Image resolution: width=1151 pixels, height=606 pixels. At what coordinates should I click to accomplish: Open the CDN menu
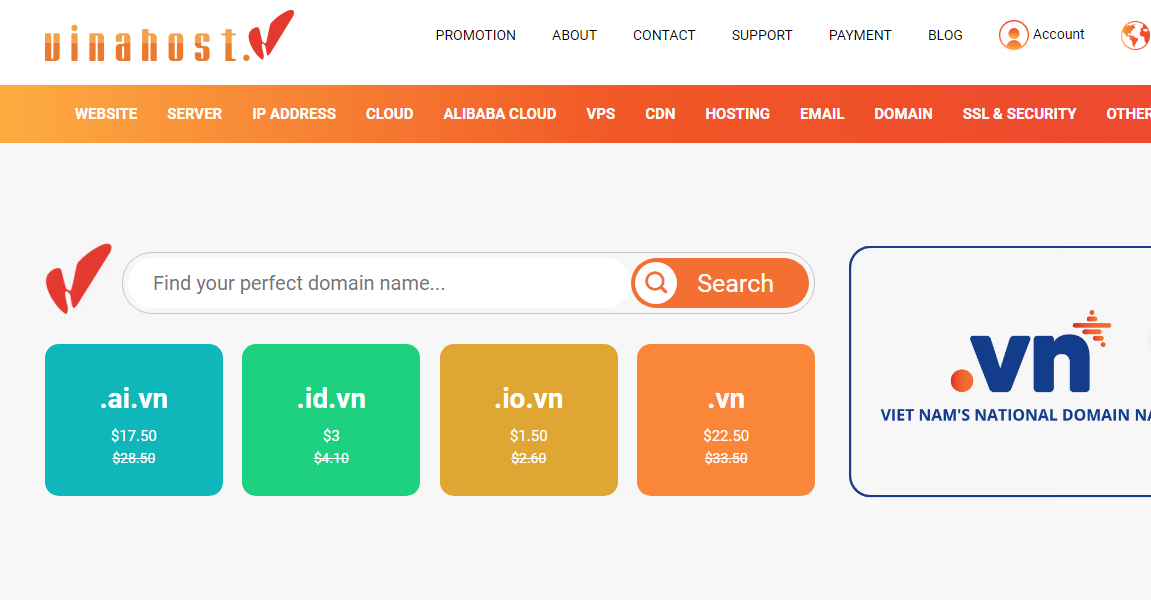click(660, 114)
